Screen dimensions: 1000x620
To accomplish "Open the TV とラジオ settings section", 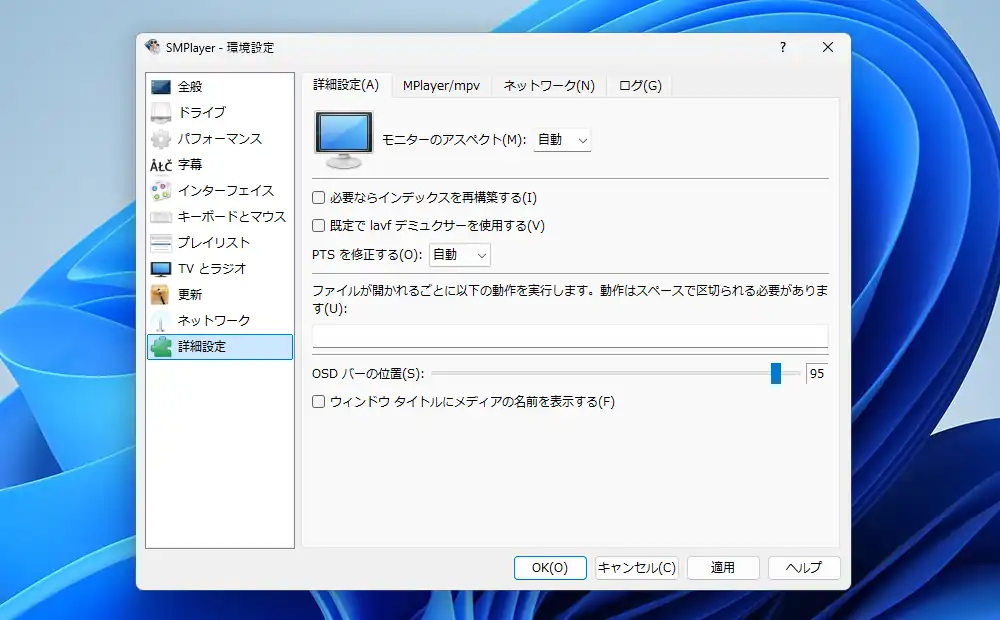I will point(197,268).
